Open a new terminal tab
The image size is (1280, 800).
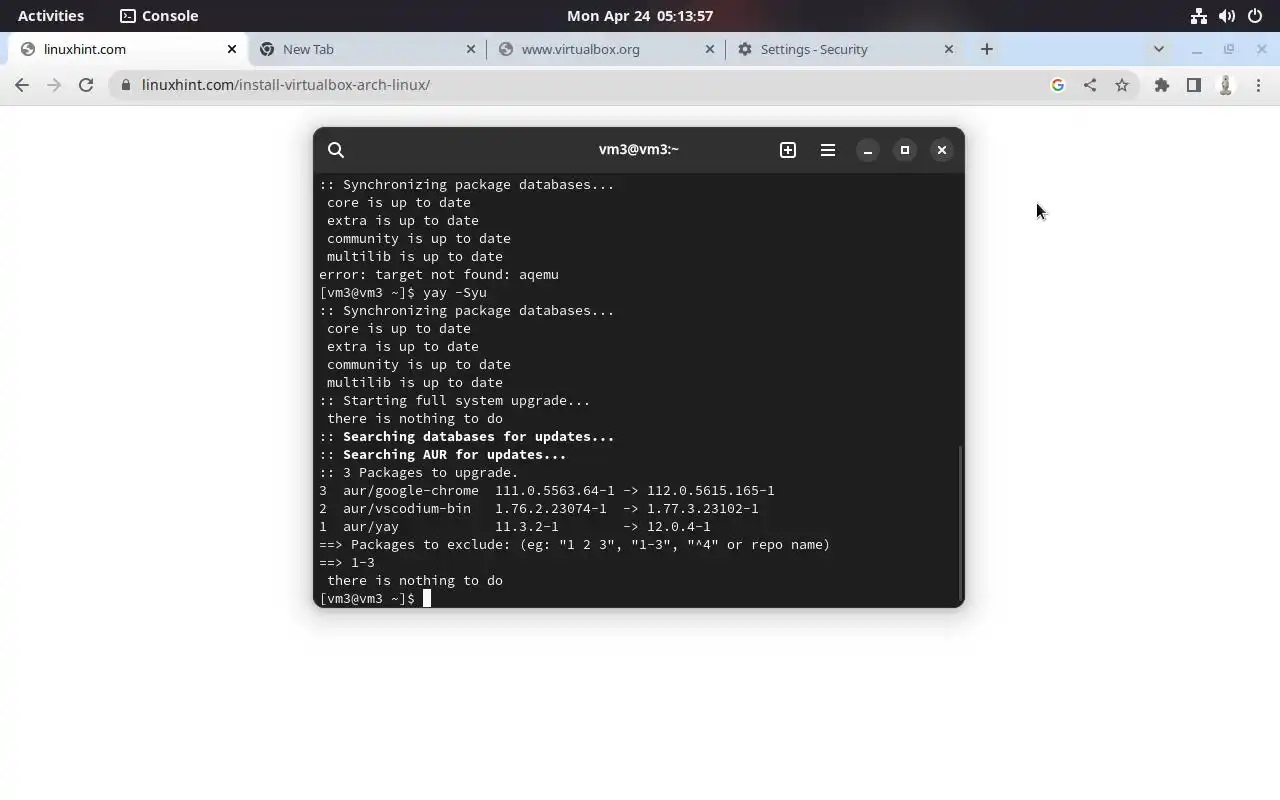[788, 150]
